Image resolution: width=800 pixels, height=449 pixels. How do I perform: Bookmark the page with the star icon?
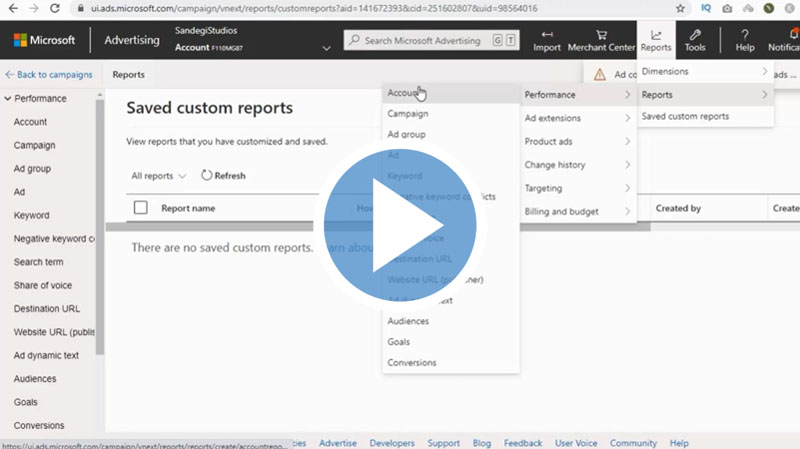coord(680,8)
